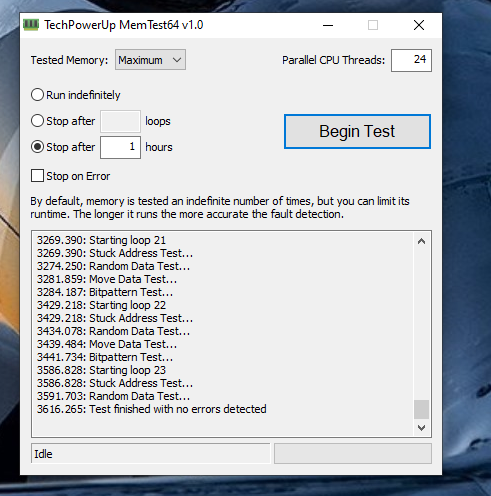Click the log scrollbar thumb
491x496 pixels.
pos(421,409)
